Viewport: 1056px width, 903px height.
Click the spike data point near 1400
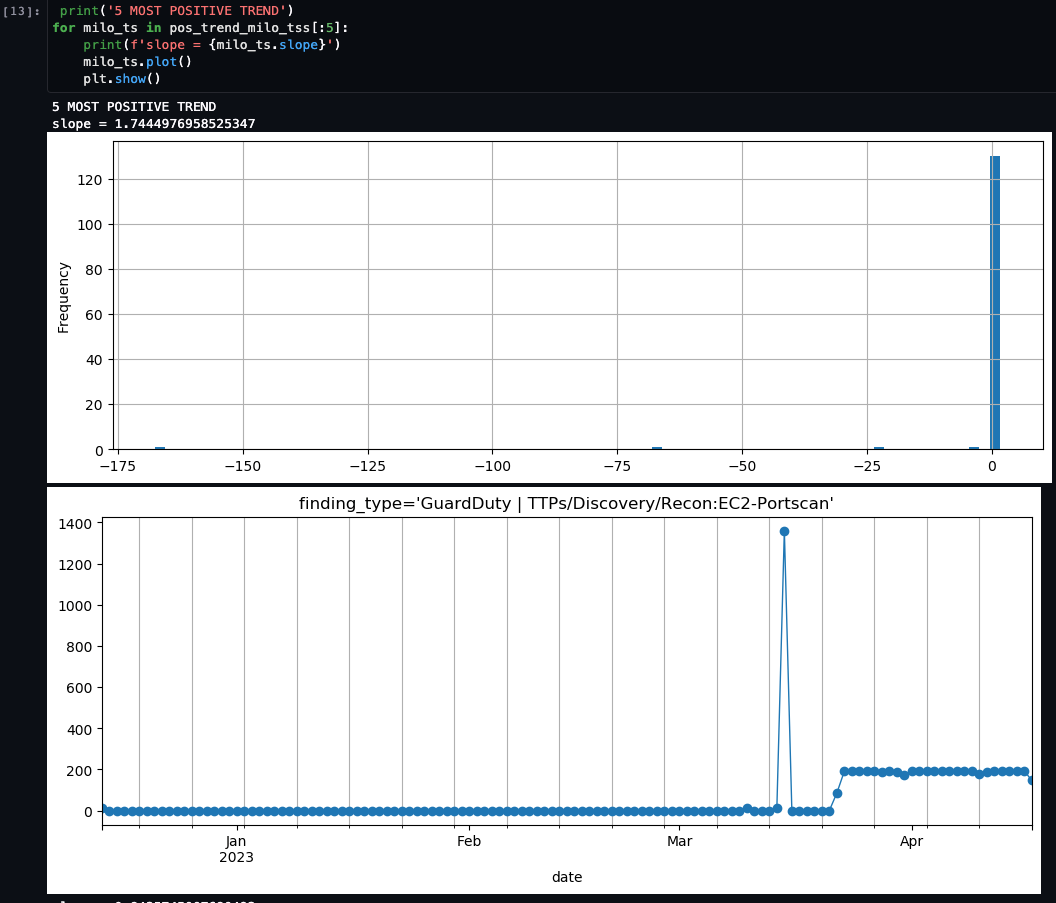point(786,531)
